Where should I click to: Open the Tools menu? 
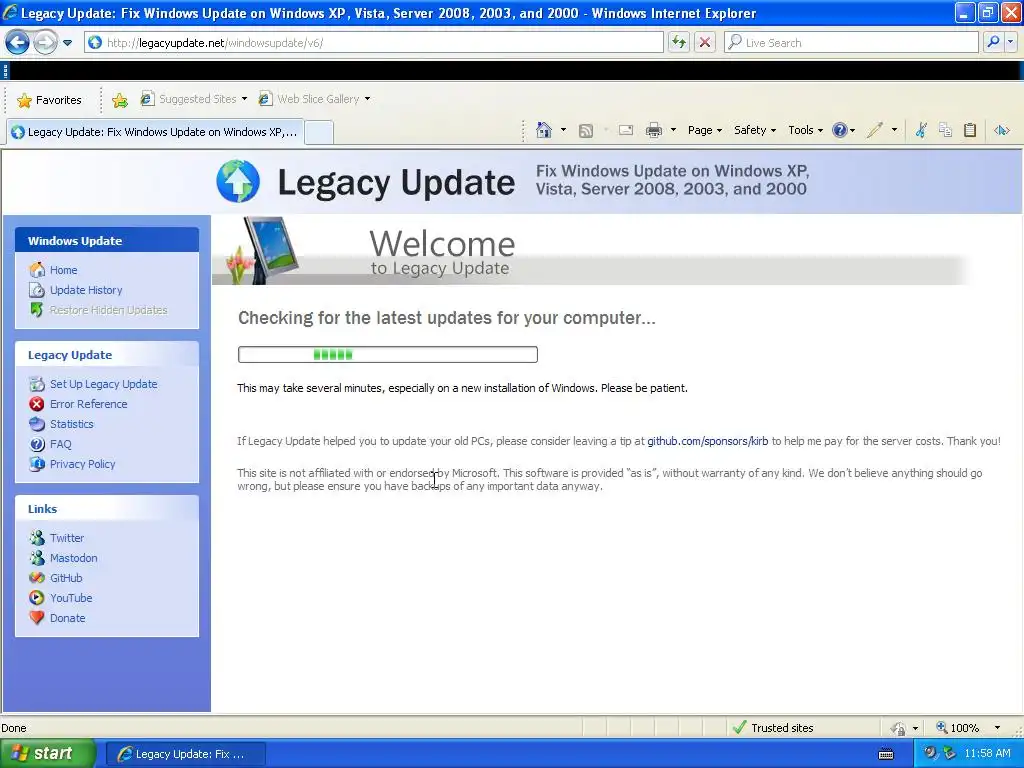pyautogui.click(x=805, y=130)
